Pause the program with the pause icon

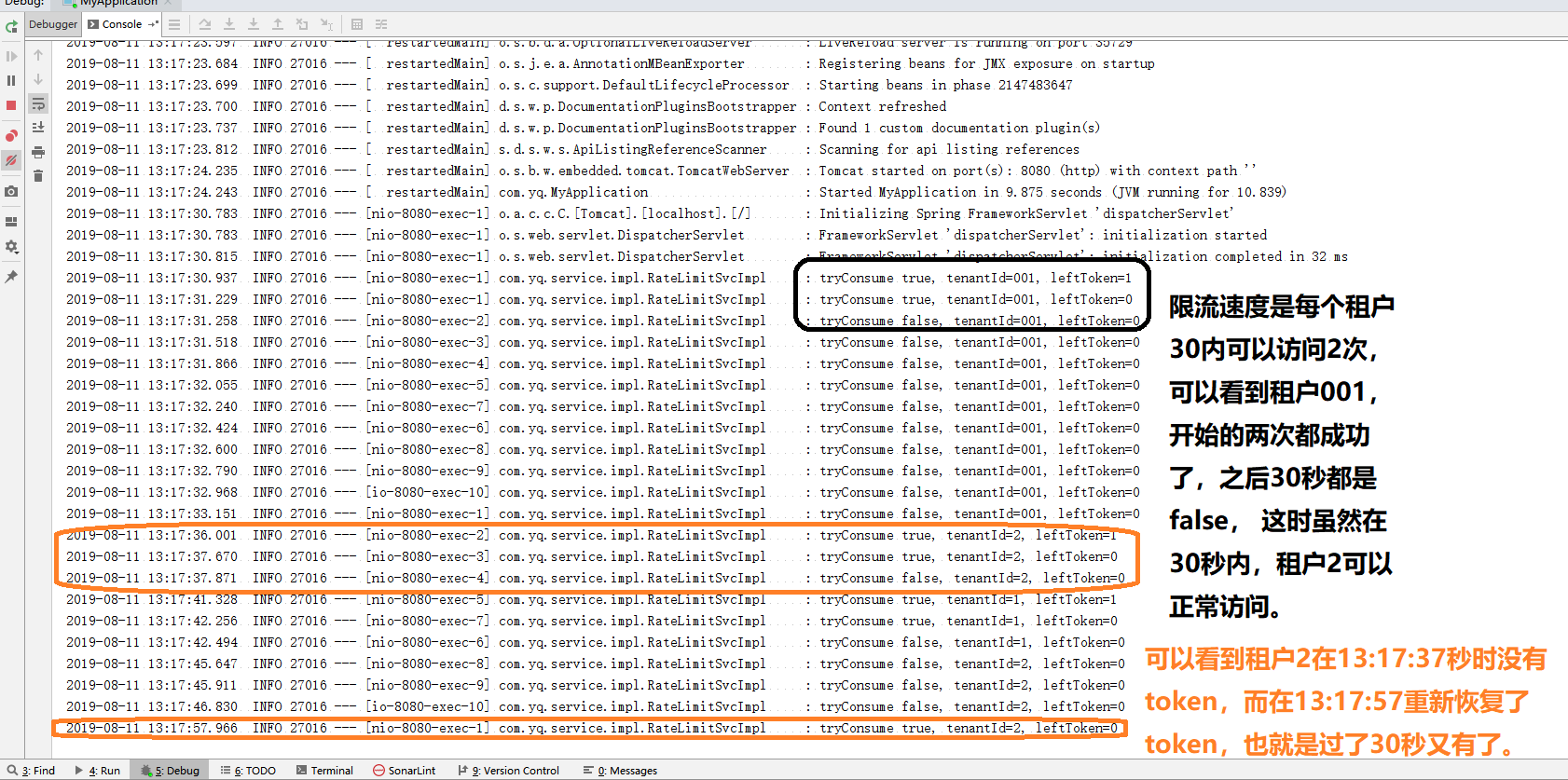[11, 81]
